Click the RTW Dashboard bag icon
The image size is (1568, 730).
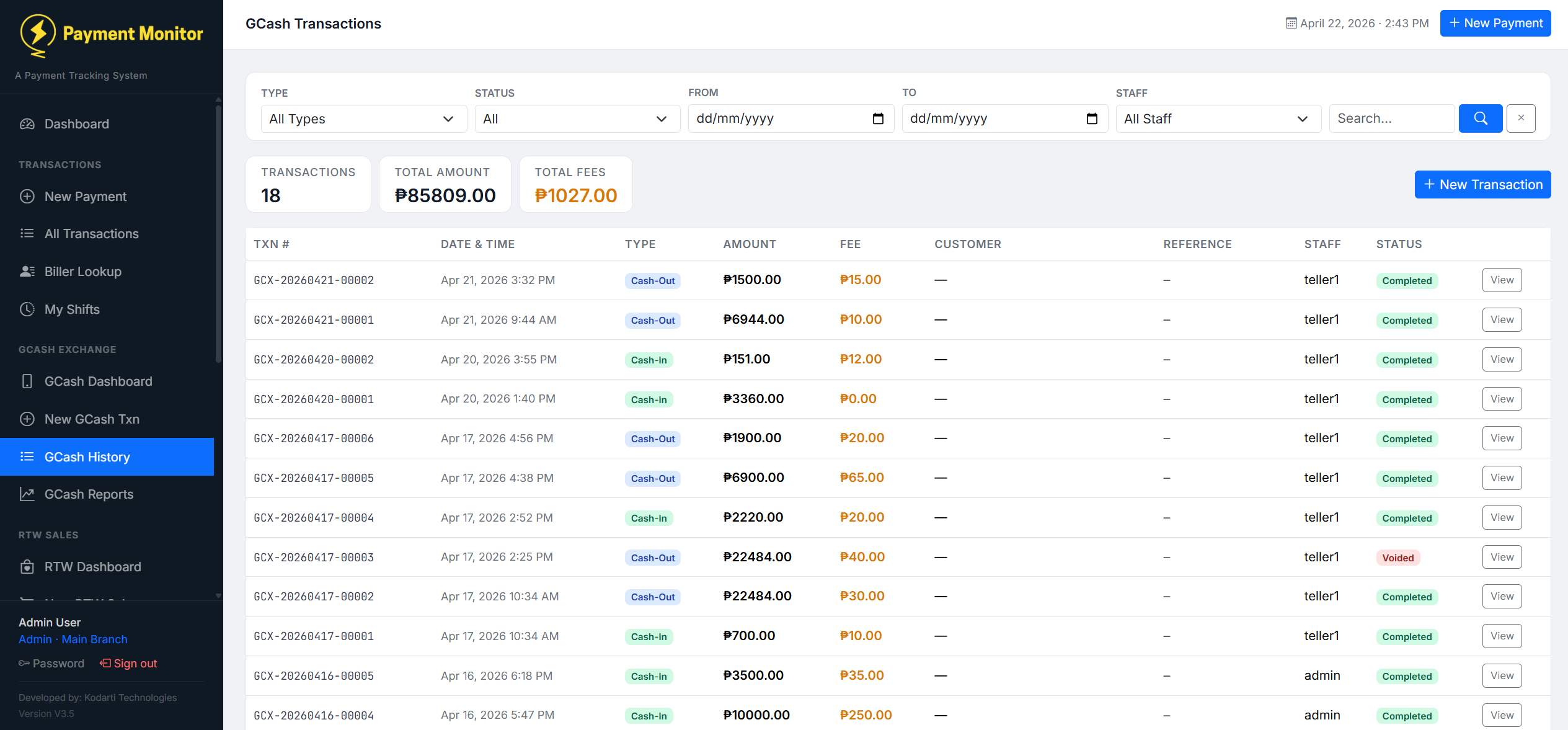pyautogui.click(x=27, y=566)
